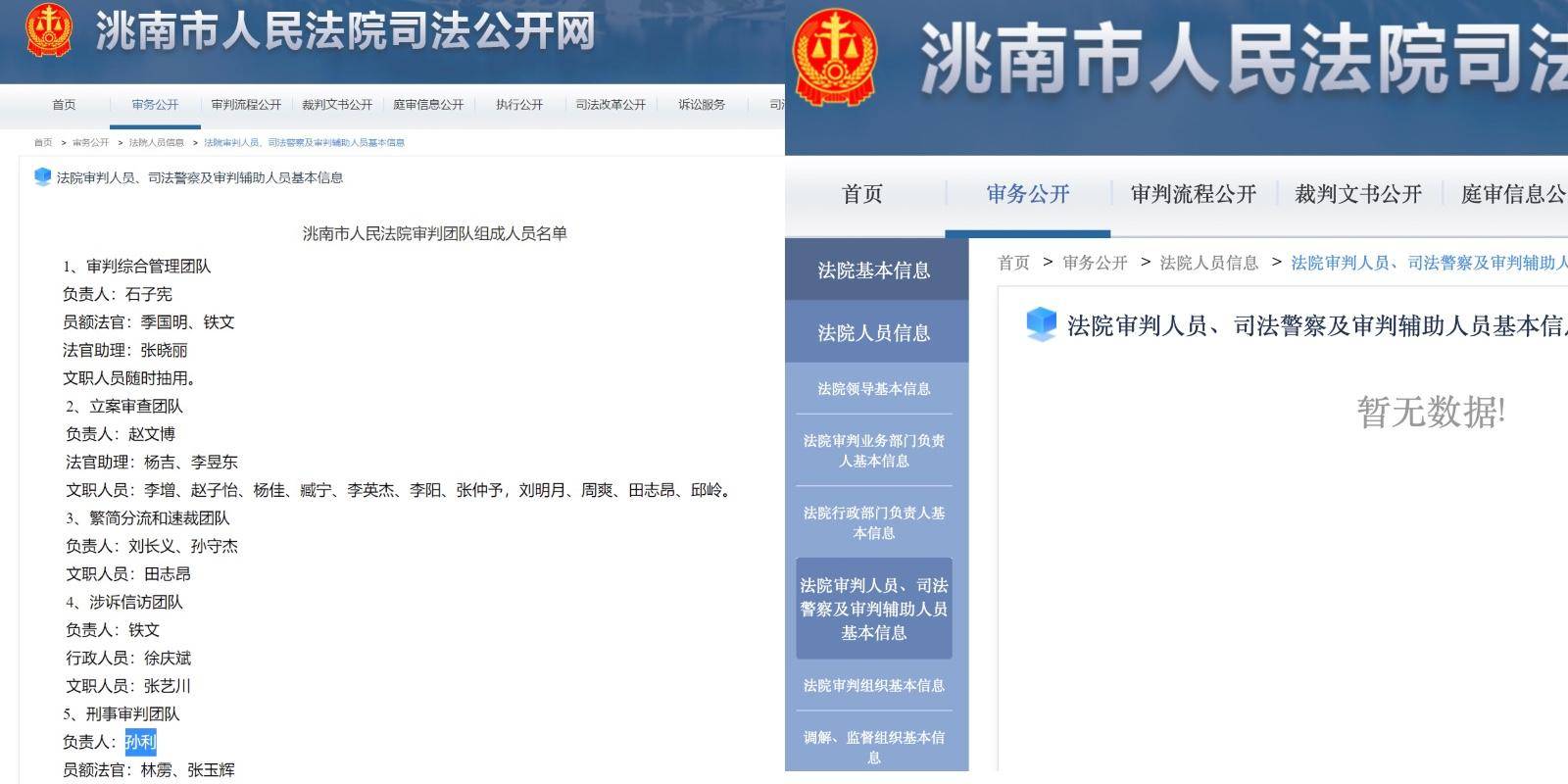This screenshot has height=784, width=1568.
Task: Click 审务公开 breadcrumb on the 暂无数据 page
Action: 1095,263
